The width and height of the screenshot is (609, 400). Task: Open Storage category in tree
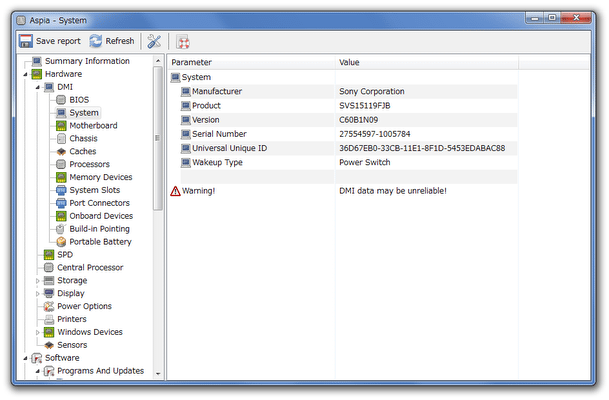point(72,280)
